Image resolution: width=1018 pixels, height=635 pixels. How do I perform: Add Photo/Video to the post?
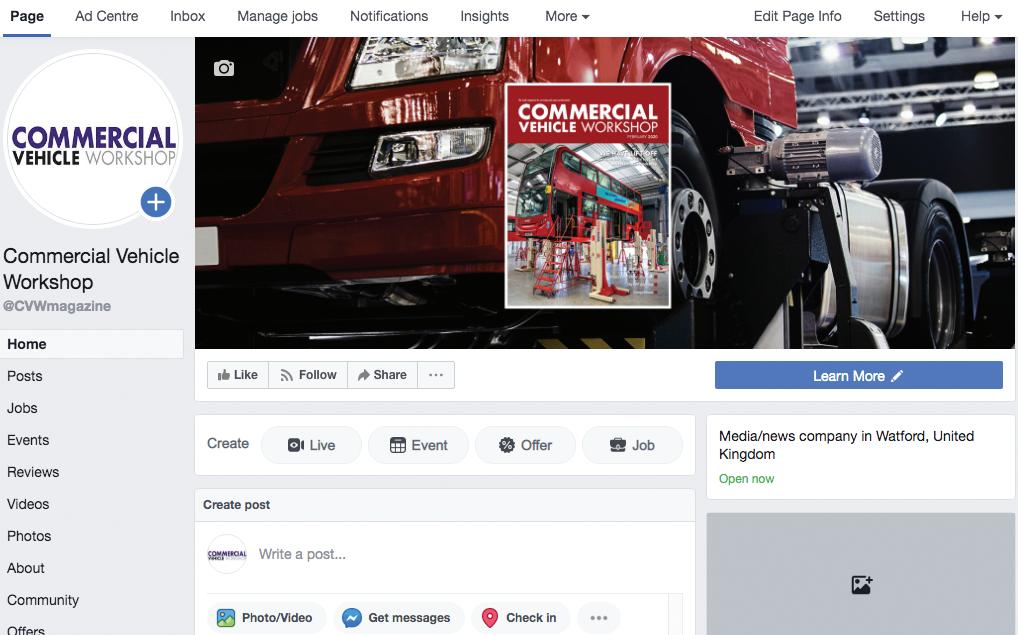(264, 617)
